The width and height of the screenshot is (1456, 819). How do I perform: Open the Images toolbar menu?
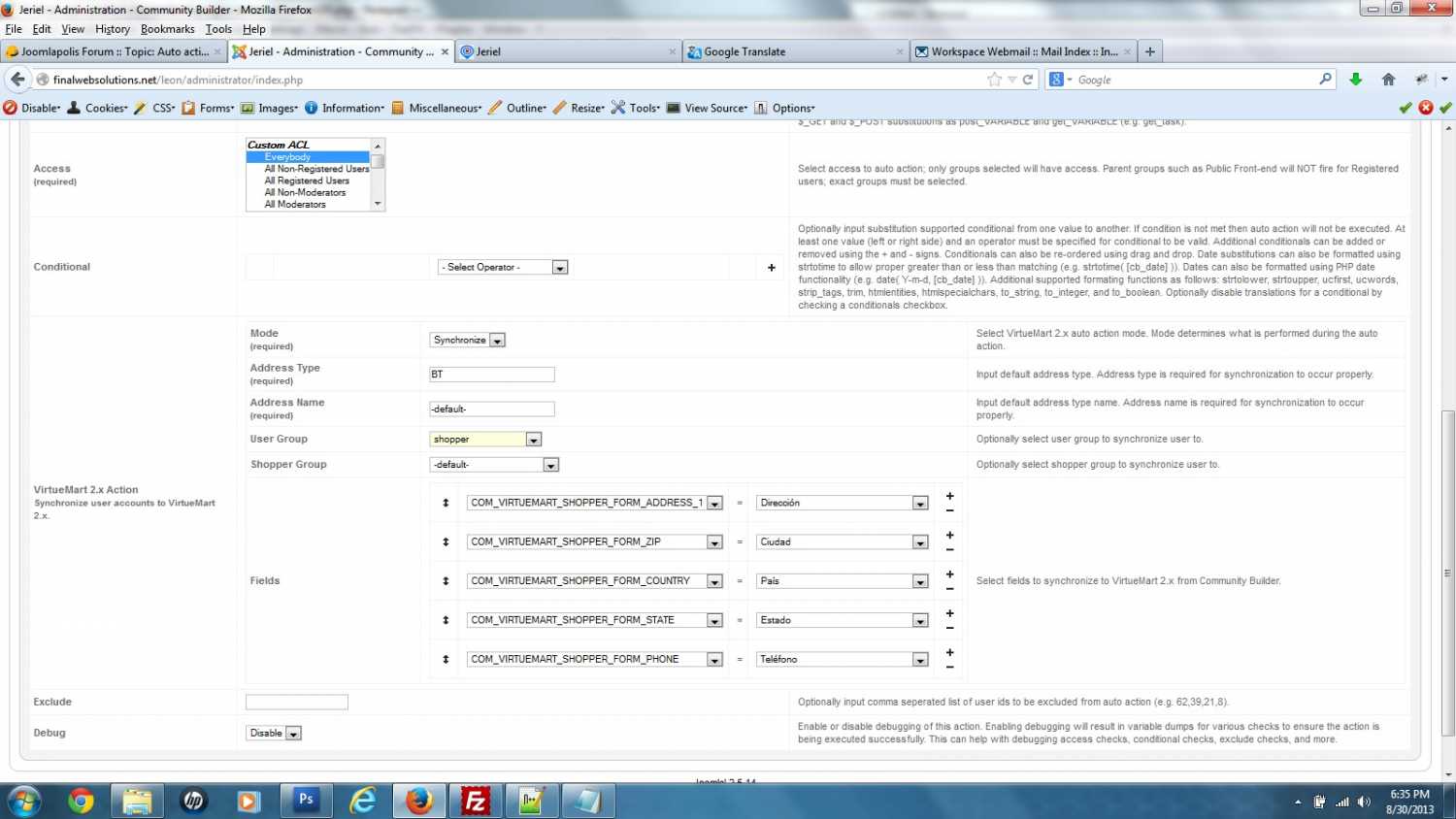click(x=269, y=108)
